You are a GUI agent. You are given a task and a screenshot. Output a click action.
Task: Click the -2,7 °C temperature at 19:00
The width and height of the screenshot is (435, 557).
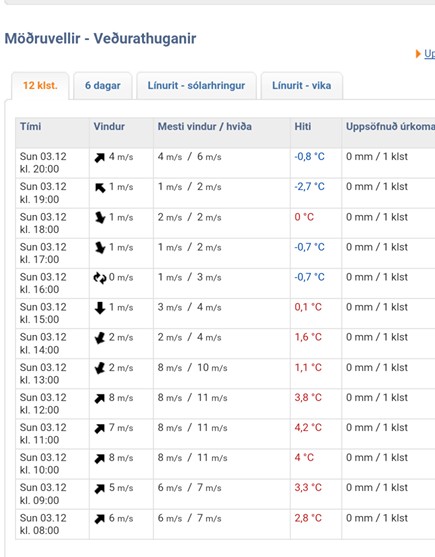309,186
